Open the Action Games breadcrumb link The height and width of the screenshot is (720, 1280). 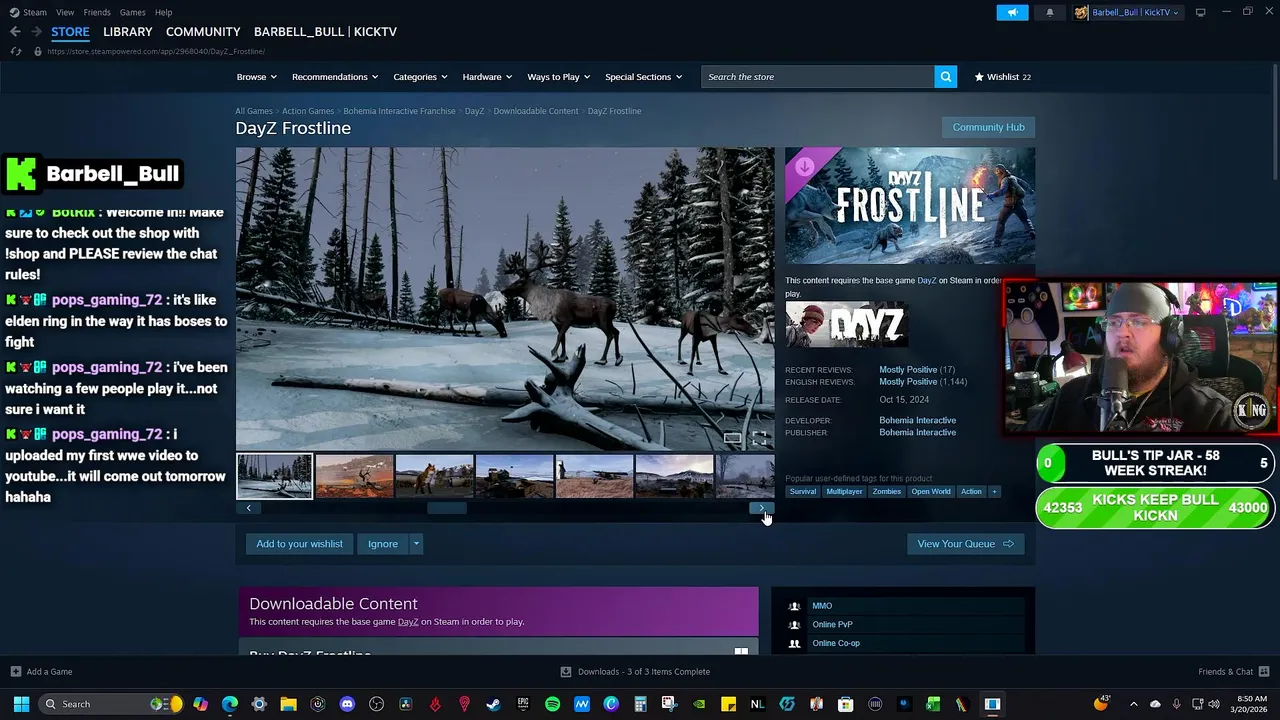pyautogui.click(x=308, y=111)
